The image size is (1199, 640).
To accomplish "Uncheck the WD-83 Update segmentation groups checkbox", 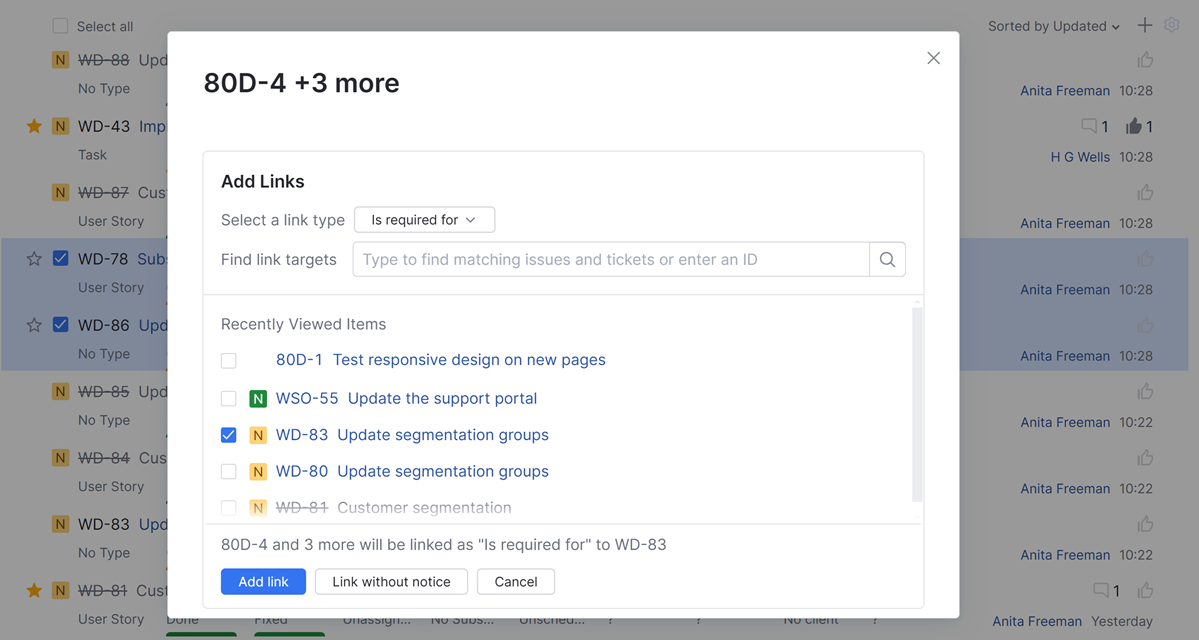I will click(229, 435).
